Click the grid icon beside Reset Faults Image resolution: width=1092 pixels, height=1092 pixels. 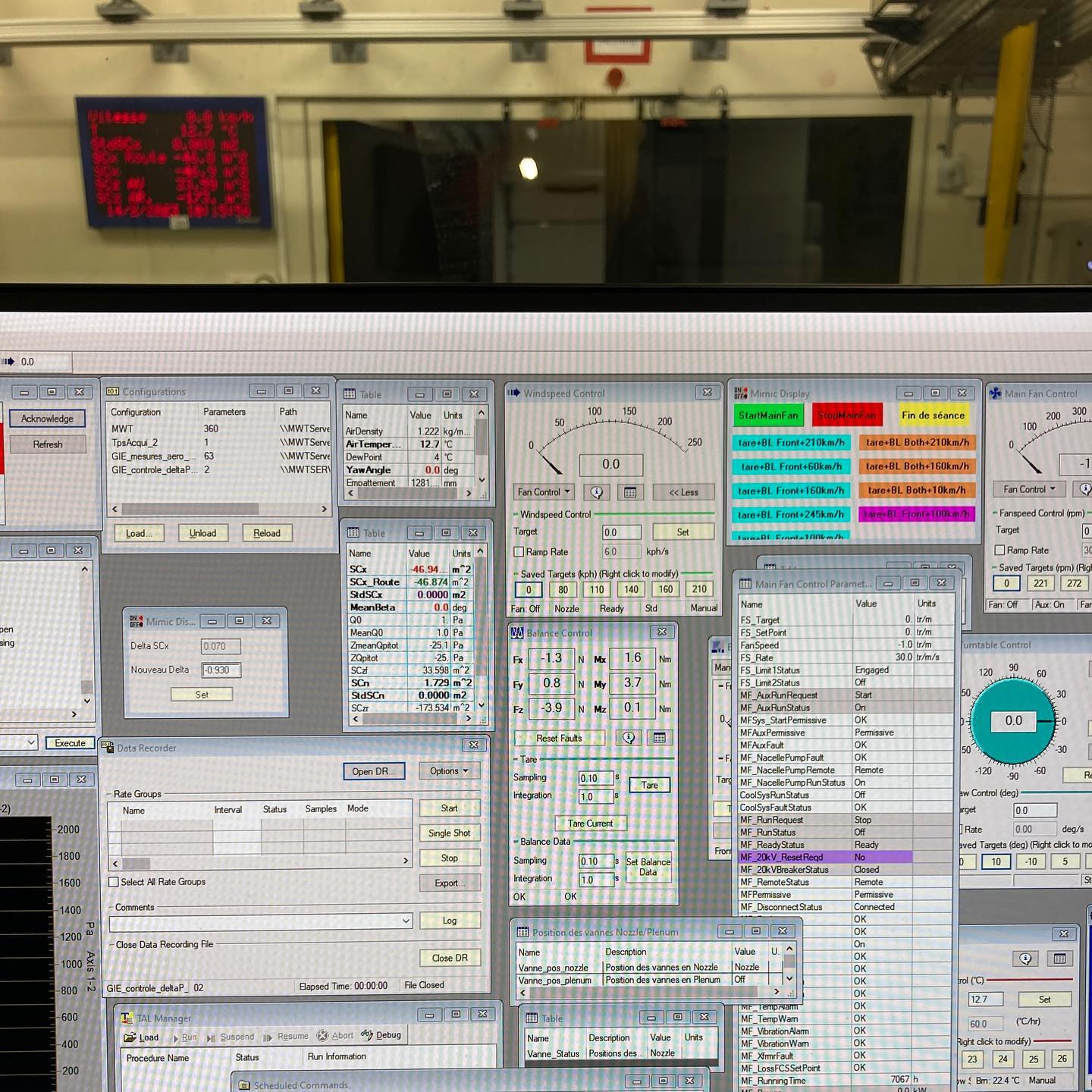658,737
